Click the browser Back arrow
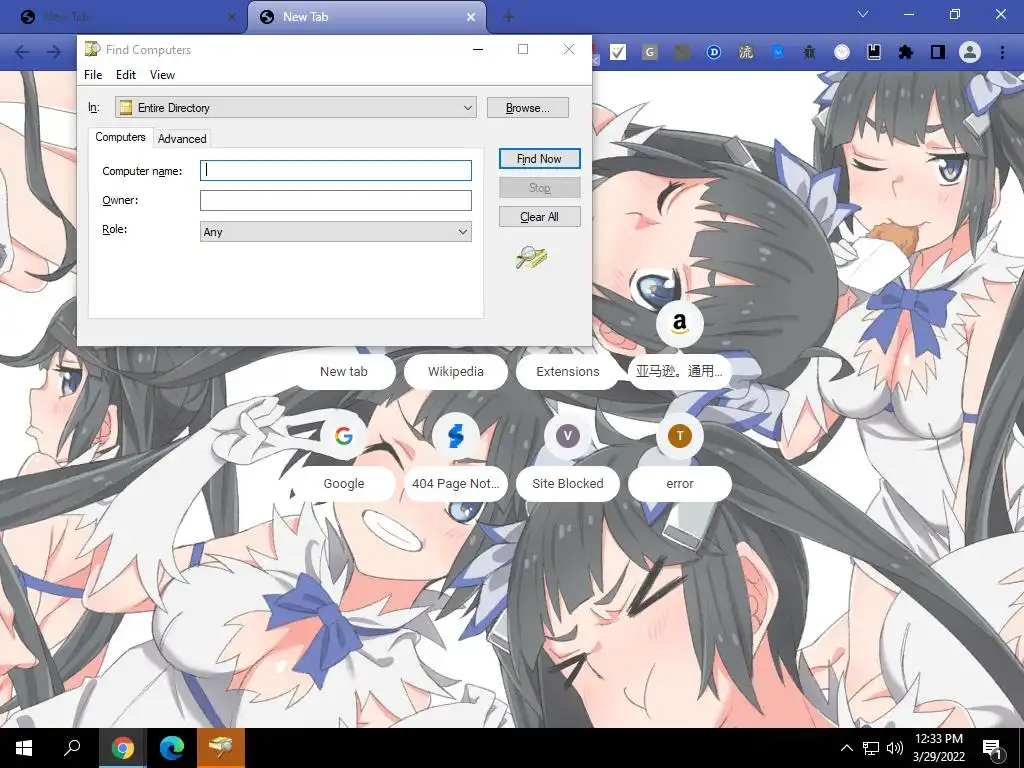The width and height of the screenshot is (1024, 768). [22, 52]
